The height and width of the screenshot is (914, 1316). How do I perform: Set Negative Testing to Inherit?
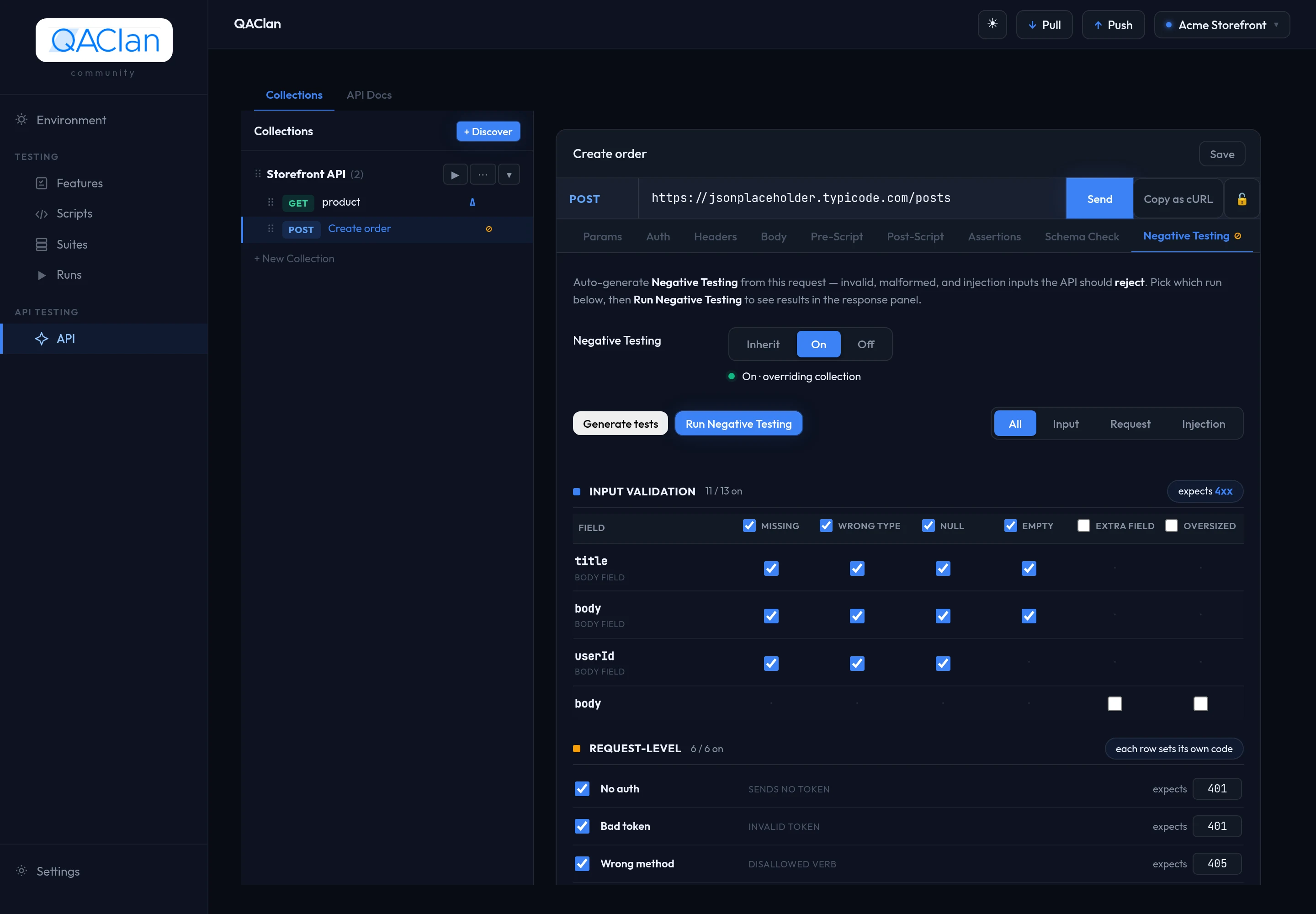(763, 344)
